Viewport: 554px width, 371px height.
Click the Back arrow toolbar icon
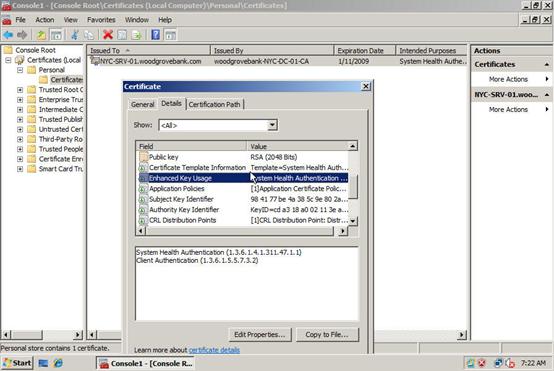[x=8, y=35]
